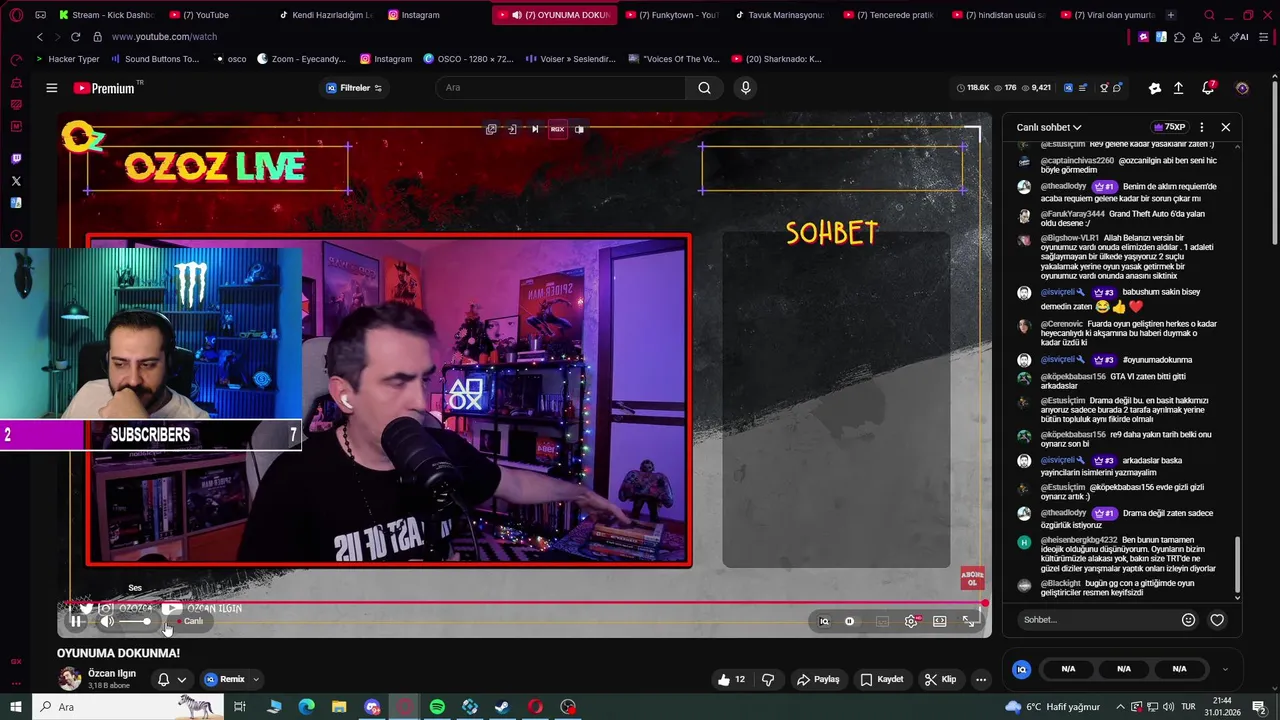Open YouTube notifications bell
The width and height of the screenshot is (1280, 720).
[1208, 88]
